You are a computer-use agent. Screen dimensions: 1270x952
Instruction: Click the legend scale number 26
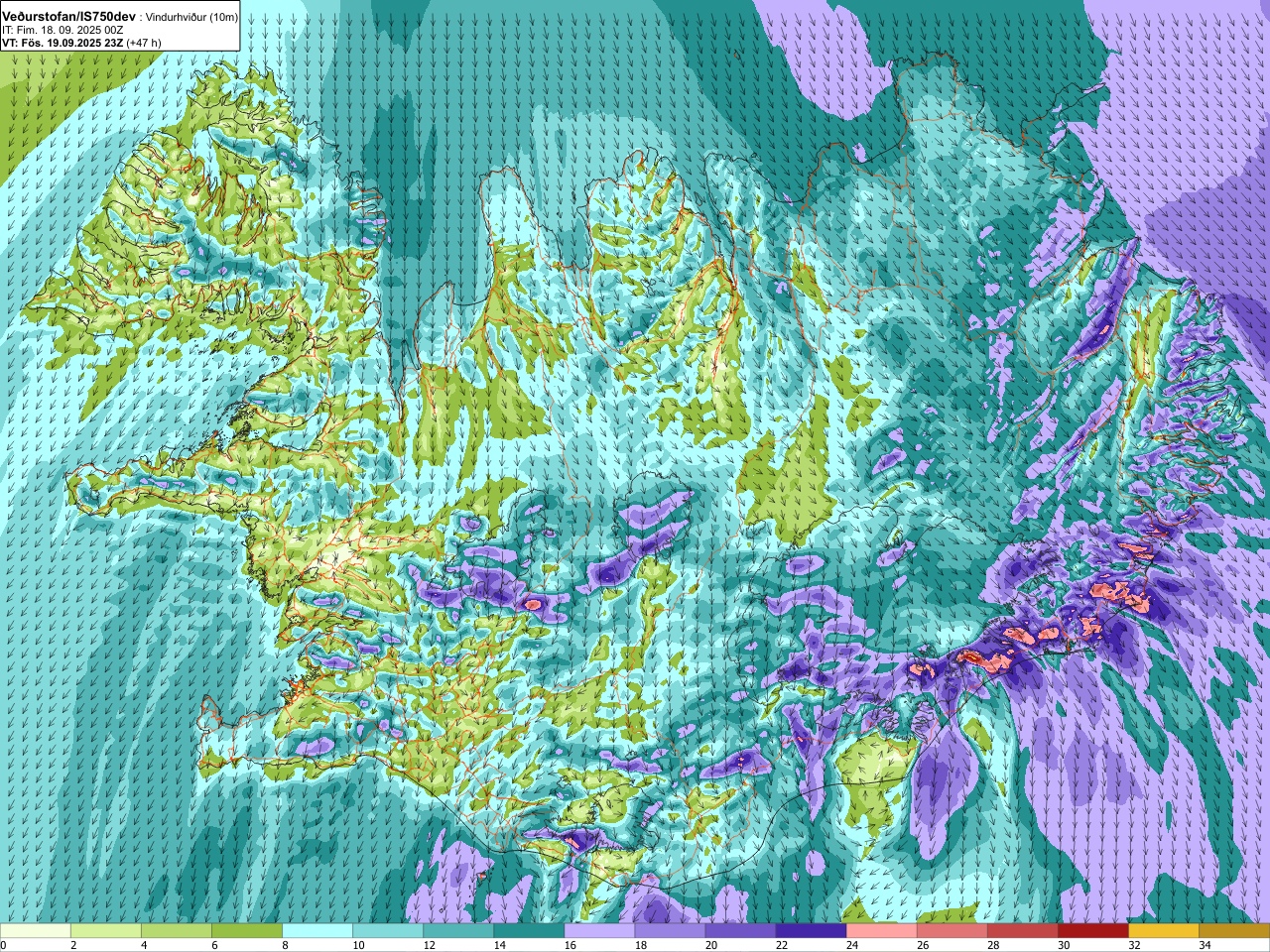click(922, 945)
